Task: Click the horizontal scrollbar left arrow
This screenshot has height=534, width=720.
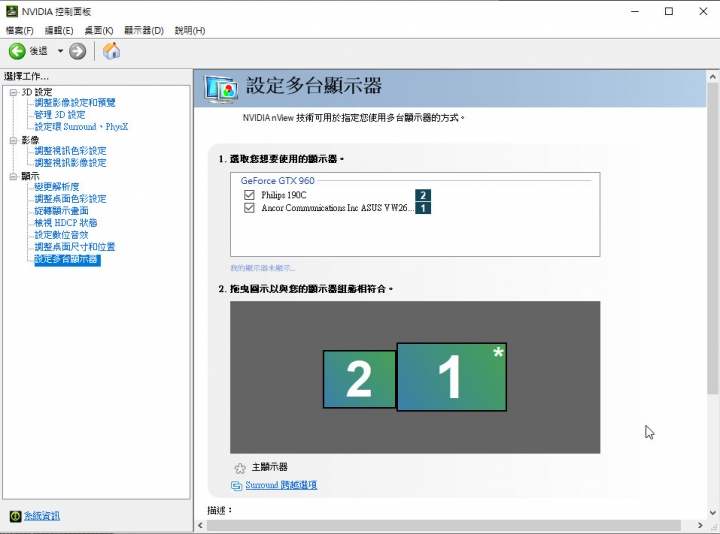Action: click(x=200, y=525)
